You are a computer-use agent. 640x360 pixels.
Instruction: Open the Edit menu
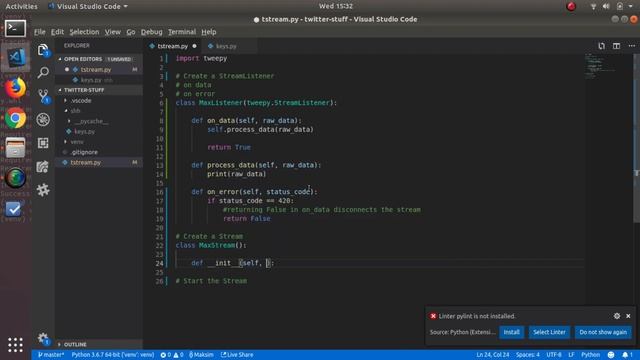point(57,32)
